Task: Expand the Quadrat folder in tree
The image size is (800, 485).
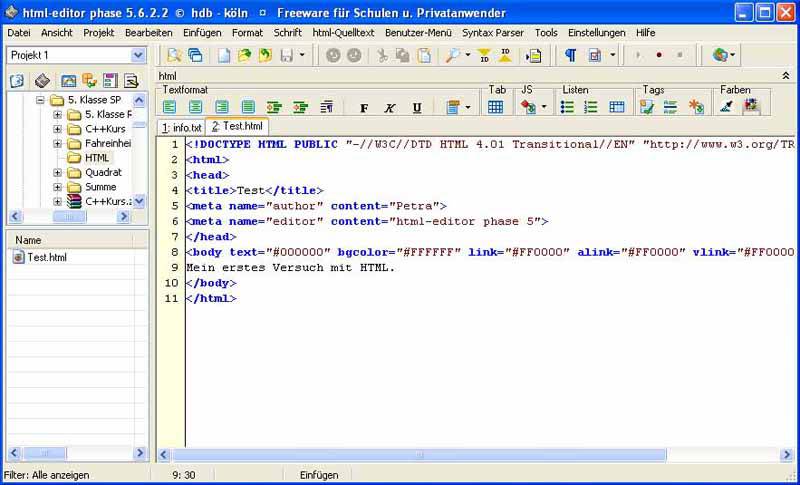Action: [x=58, y=172]
